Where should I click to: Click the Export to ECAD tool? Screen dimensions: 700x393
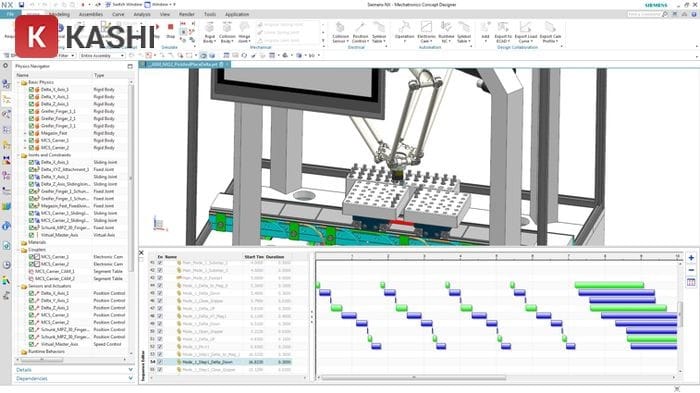click(503, 33)
